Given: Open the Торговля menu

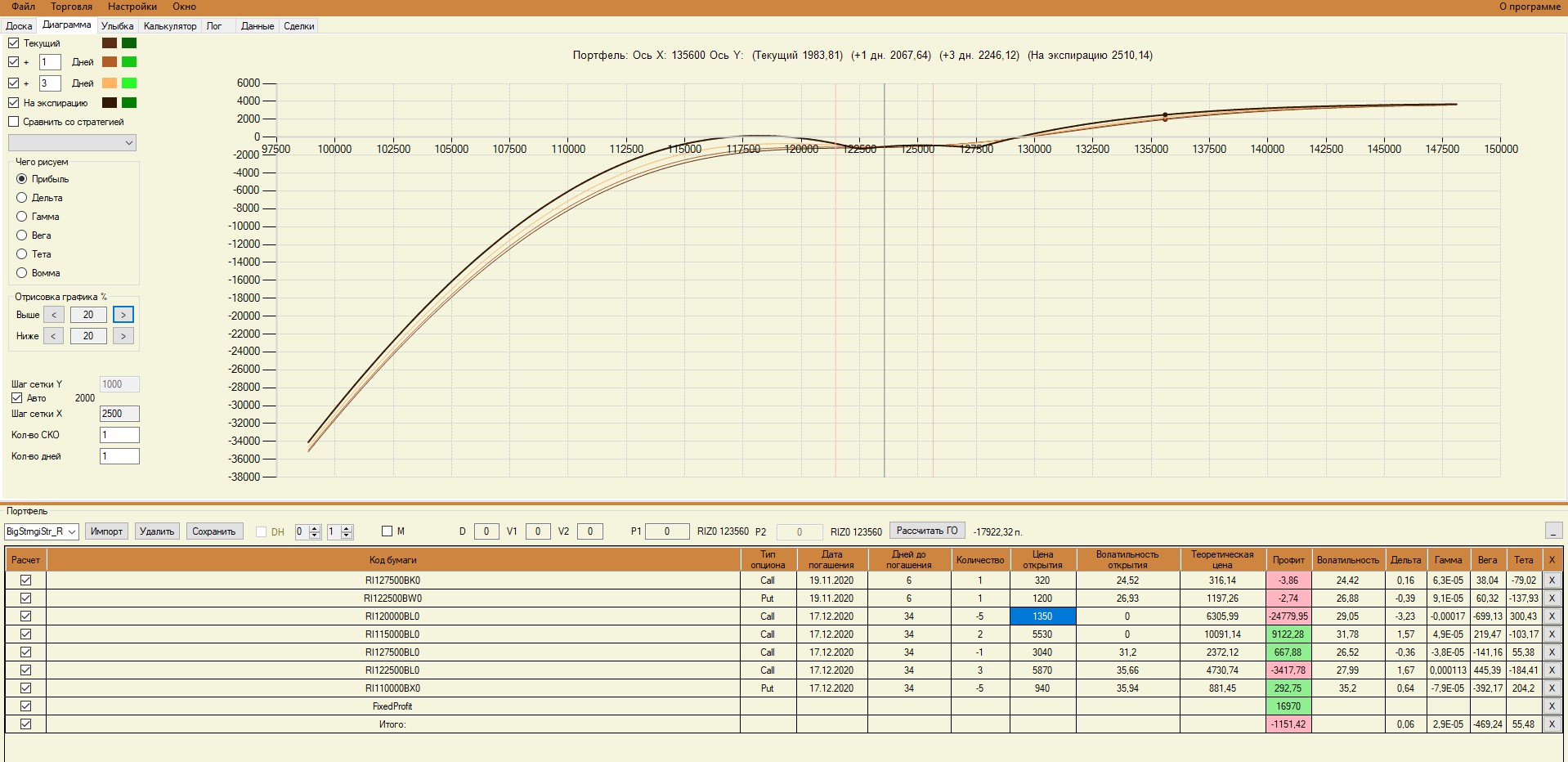Looking at the screenshot, I should (72, 7).
